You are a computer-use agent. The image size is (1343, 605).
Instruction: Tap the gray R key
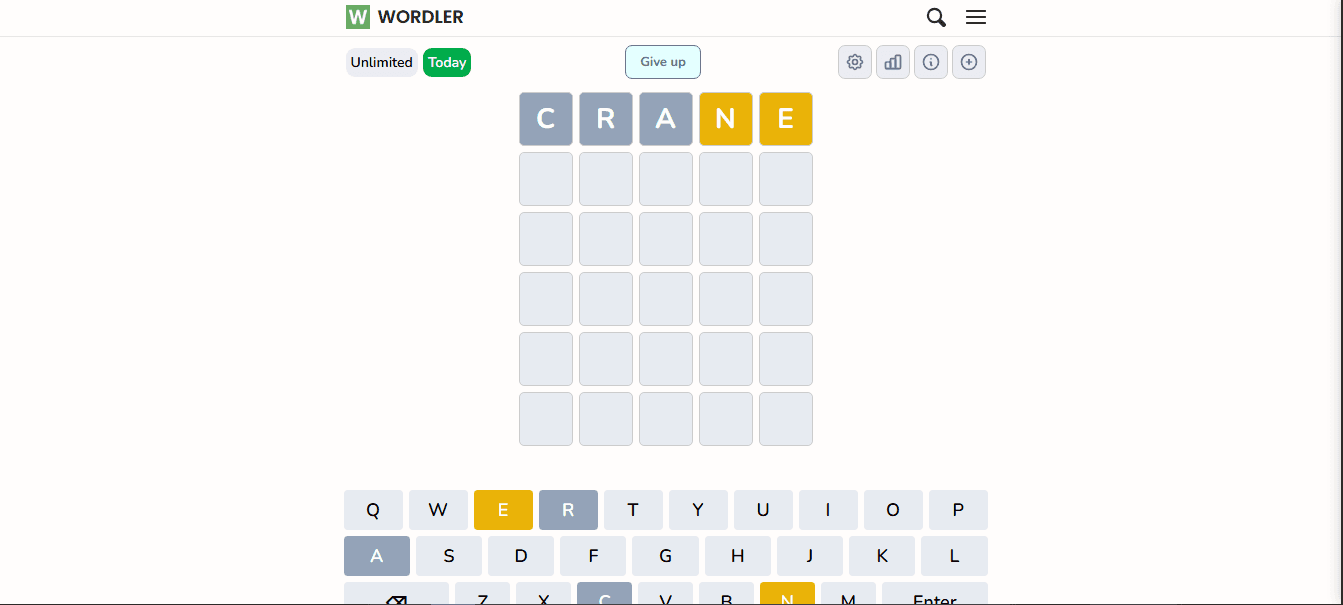568,510
